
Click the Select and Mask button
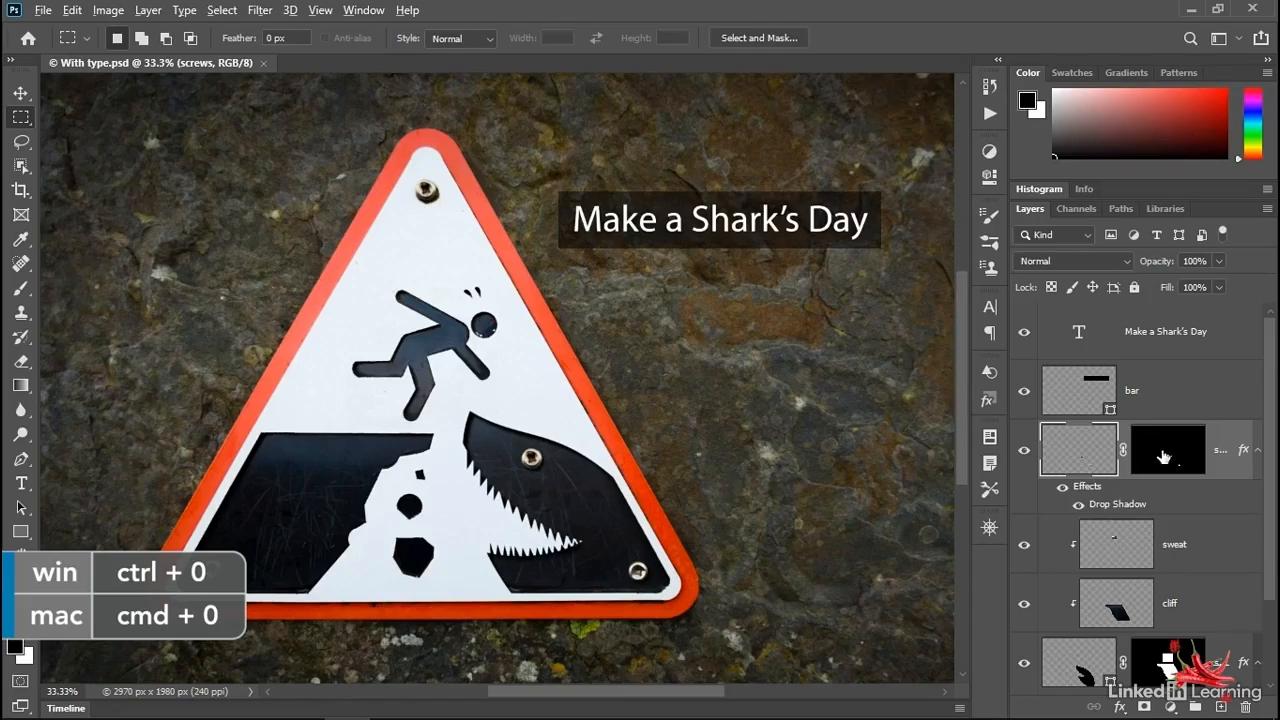(x=759, y=38)
